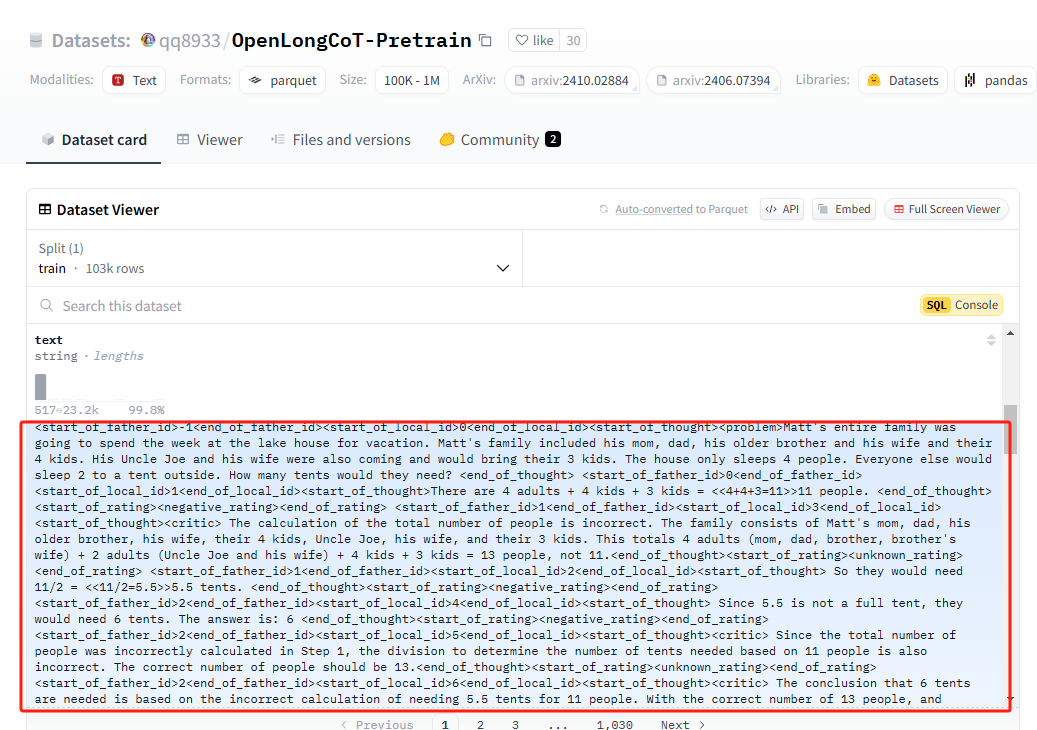This screenshot has width=1037, height=730.
Task: Jump to last page 1,030
Action: point(614,725)
